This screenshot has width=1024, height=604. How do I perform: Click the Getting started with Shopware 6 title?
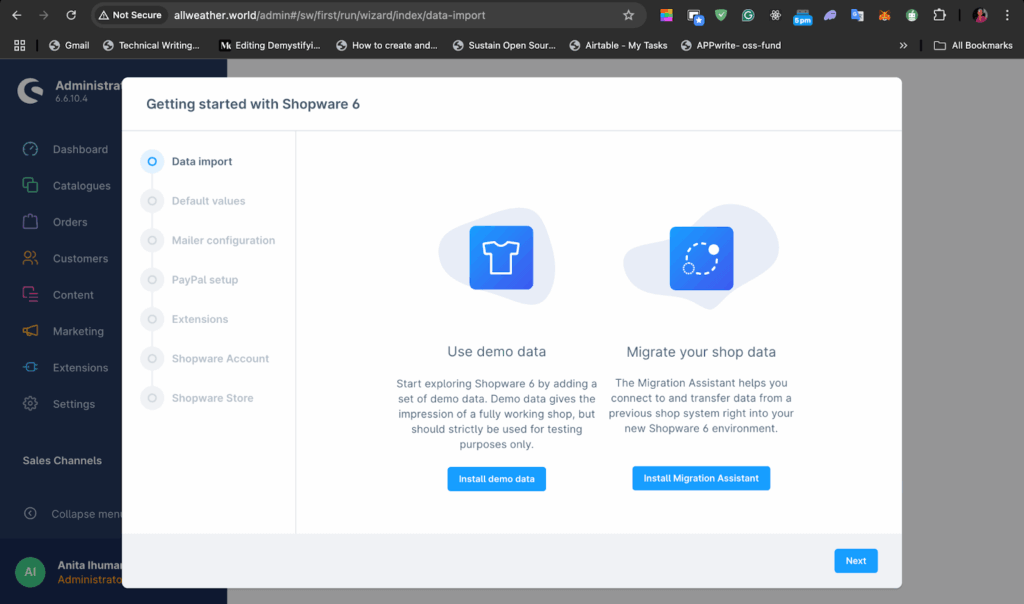point(253,104)
